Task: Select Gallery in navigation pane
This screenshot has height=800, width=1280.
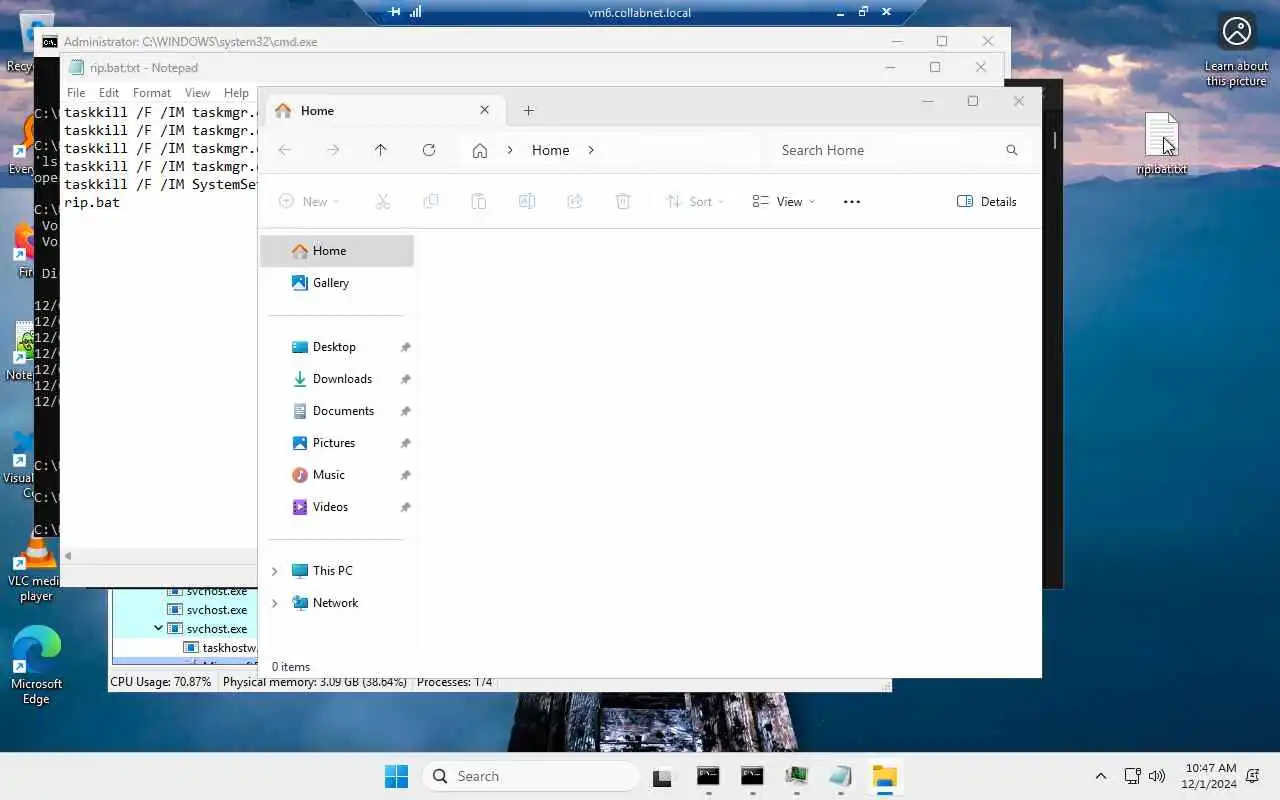Action: tap(337, 283)
